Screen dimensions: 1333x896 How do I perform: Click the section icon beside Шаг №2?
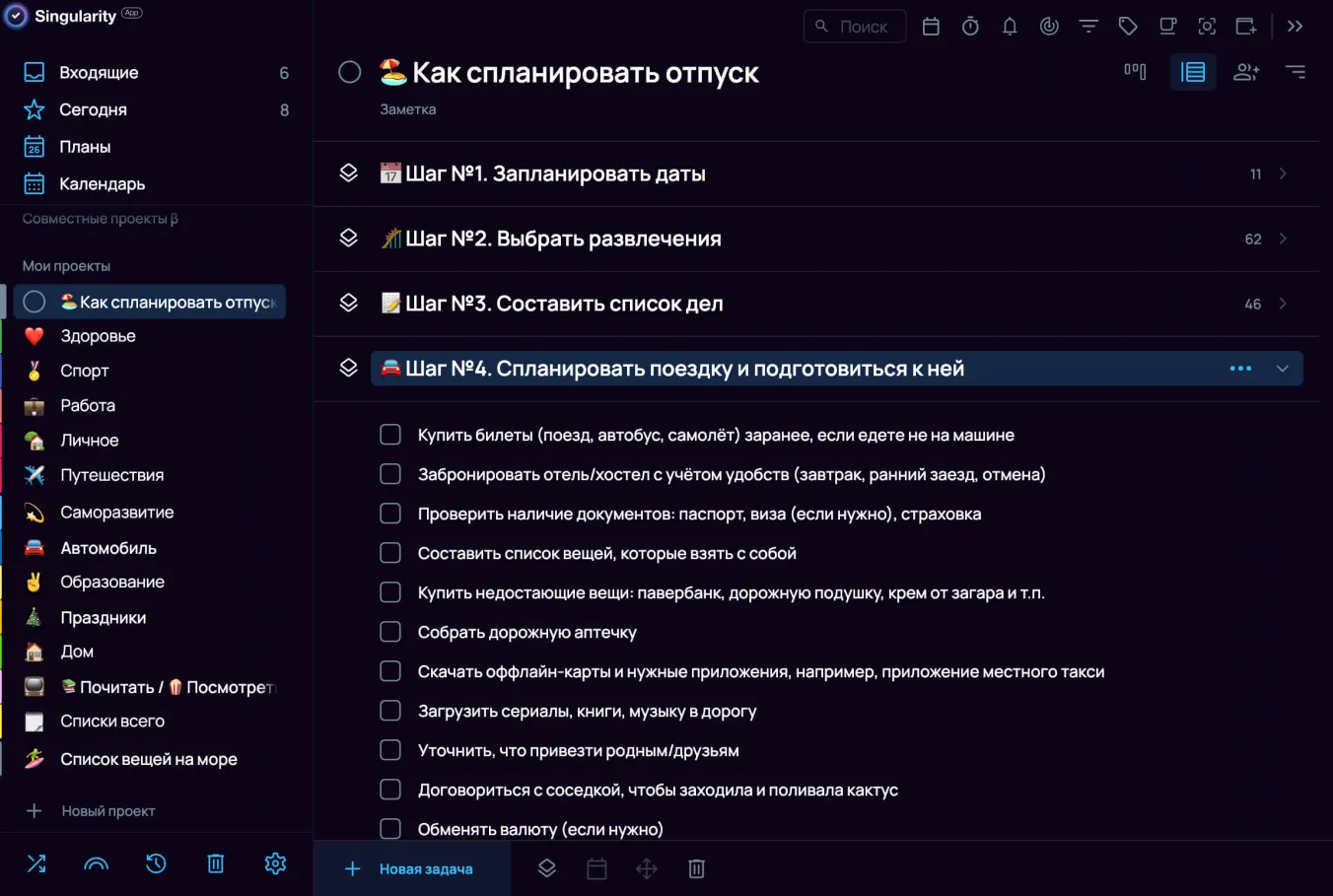click(x=348, y=239)
